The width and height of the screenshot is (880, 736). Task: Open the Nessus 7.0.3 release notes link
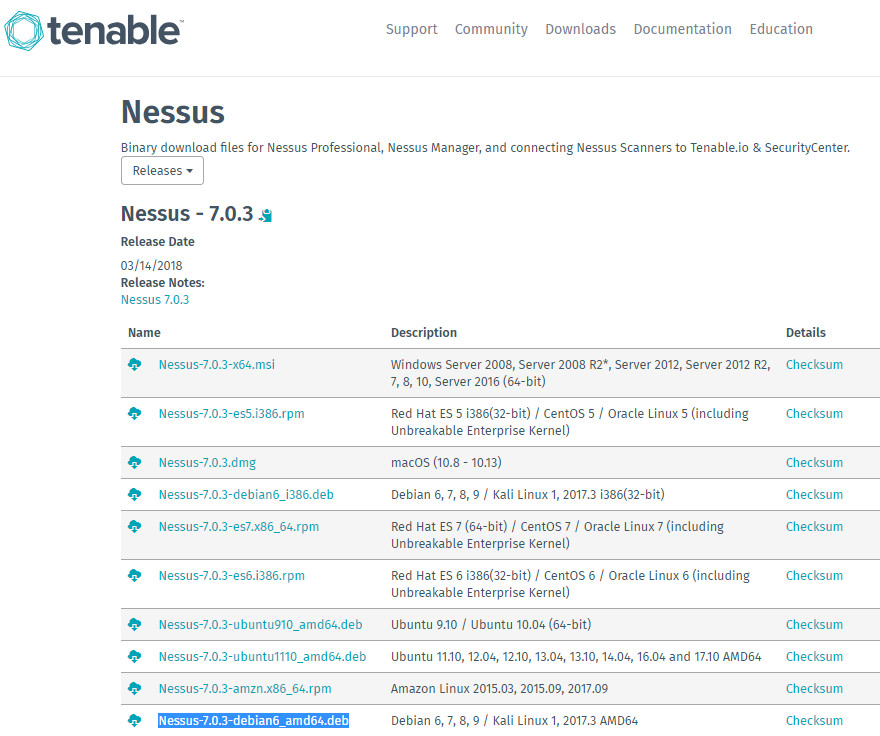(155, 300)
